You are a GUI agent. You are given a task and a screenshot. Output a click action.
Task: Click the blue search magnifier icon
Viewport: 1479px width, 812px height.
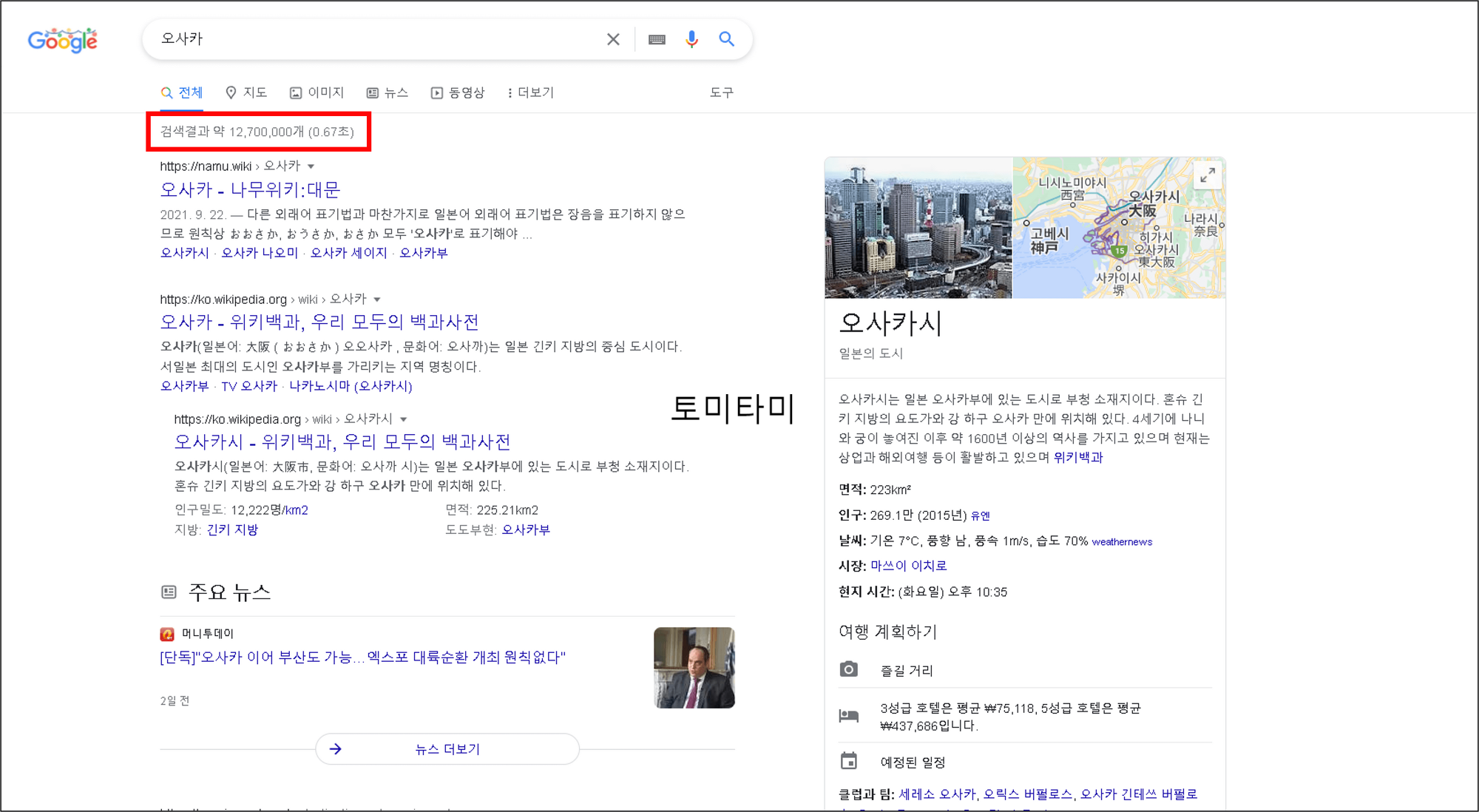pos(727,39)
